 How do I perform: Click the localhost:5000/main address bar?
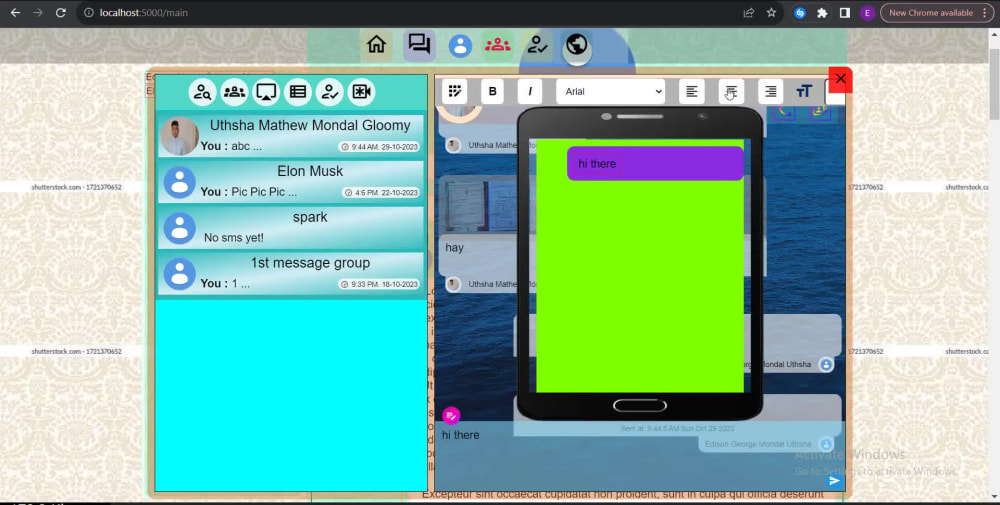pyautogui.click(x=408, y=13)
